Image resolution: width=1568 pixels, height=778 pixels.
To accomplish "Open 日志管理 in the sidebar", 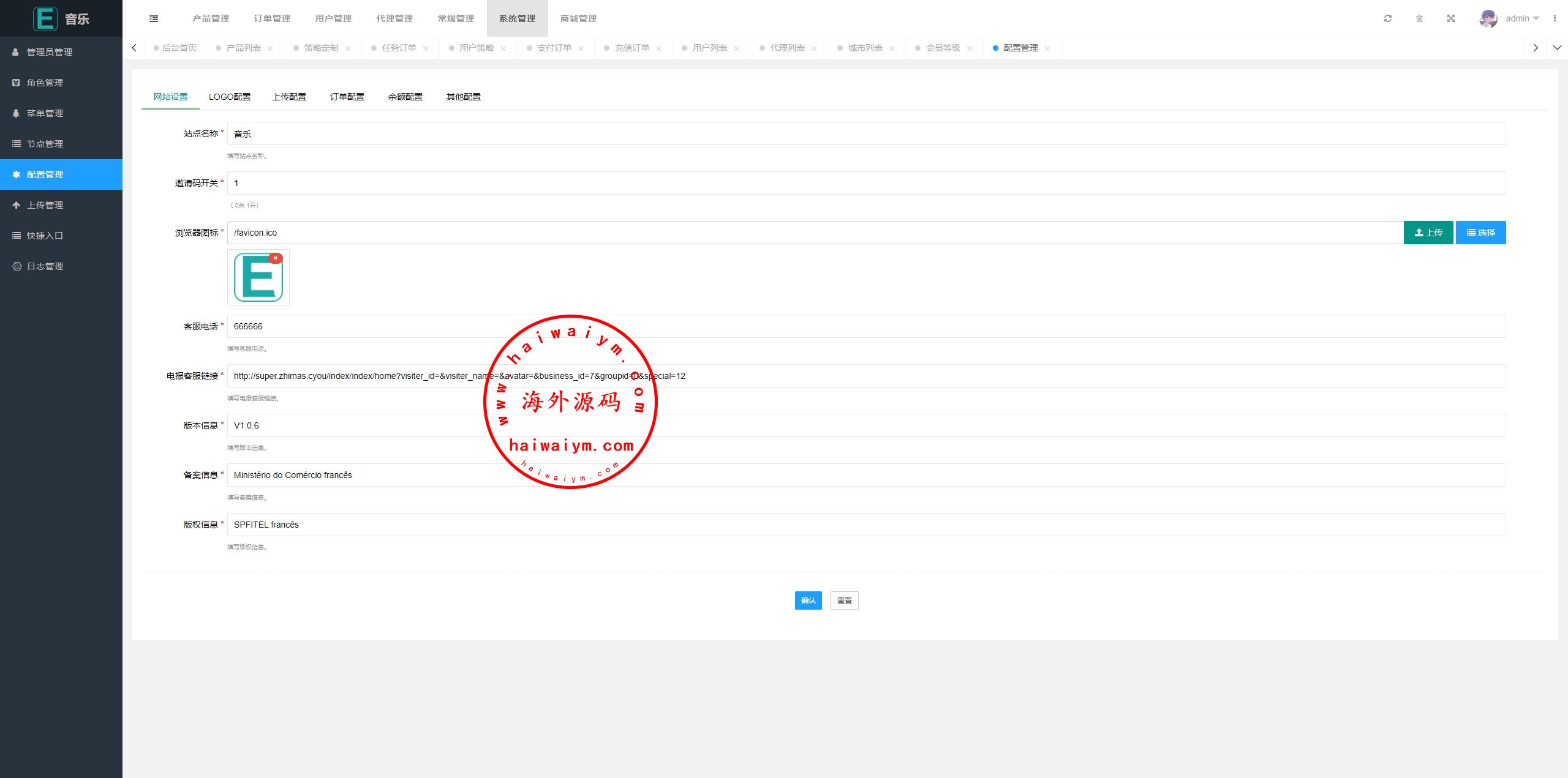I will point(45,266).
